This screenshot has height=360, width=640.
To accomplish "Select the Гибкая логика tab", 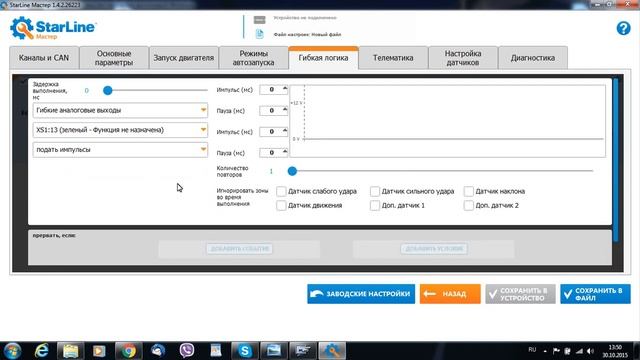I will pyautogui.click(x=323, y=58).
